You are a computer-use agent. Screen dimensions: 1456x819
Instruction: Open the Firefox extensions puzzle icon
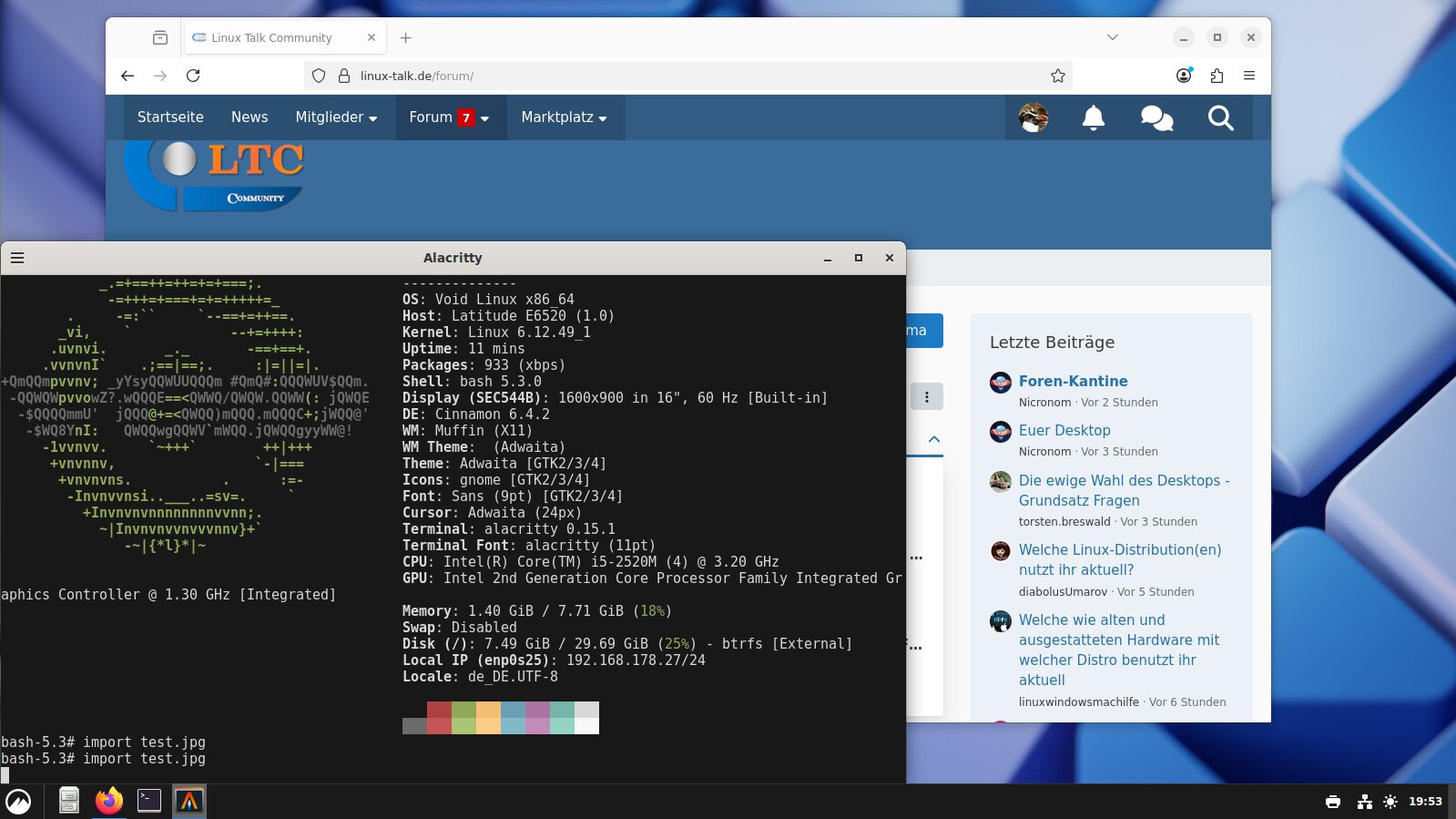coord(1217,76)
